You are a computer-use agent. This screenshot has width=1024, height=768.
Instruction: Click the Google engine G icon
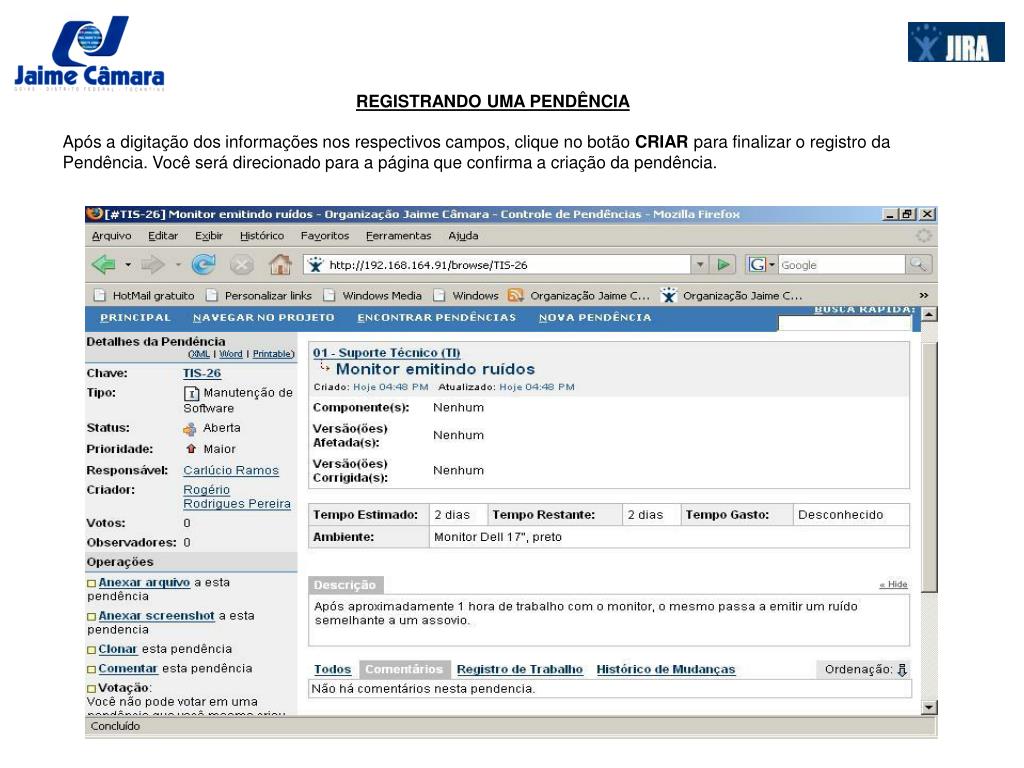tap(757, 264)
